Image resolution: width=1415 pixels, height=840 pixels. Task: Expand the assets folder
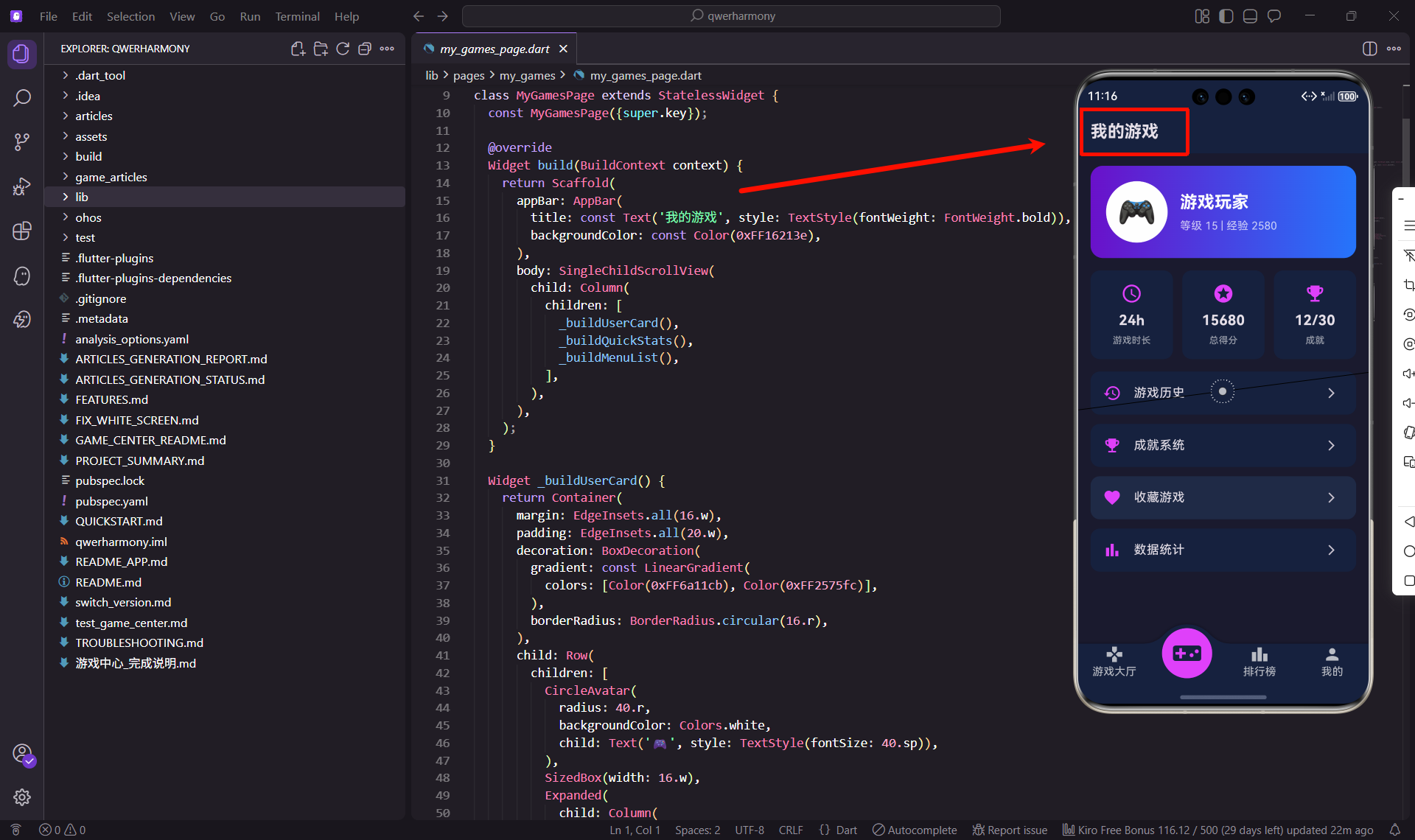tap(91, 136)
